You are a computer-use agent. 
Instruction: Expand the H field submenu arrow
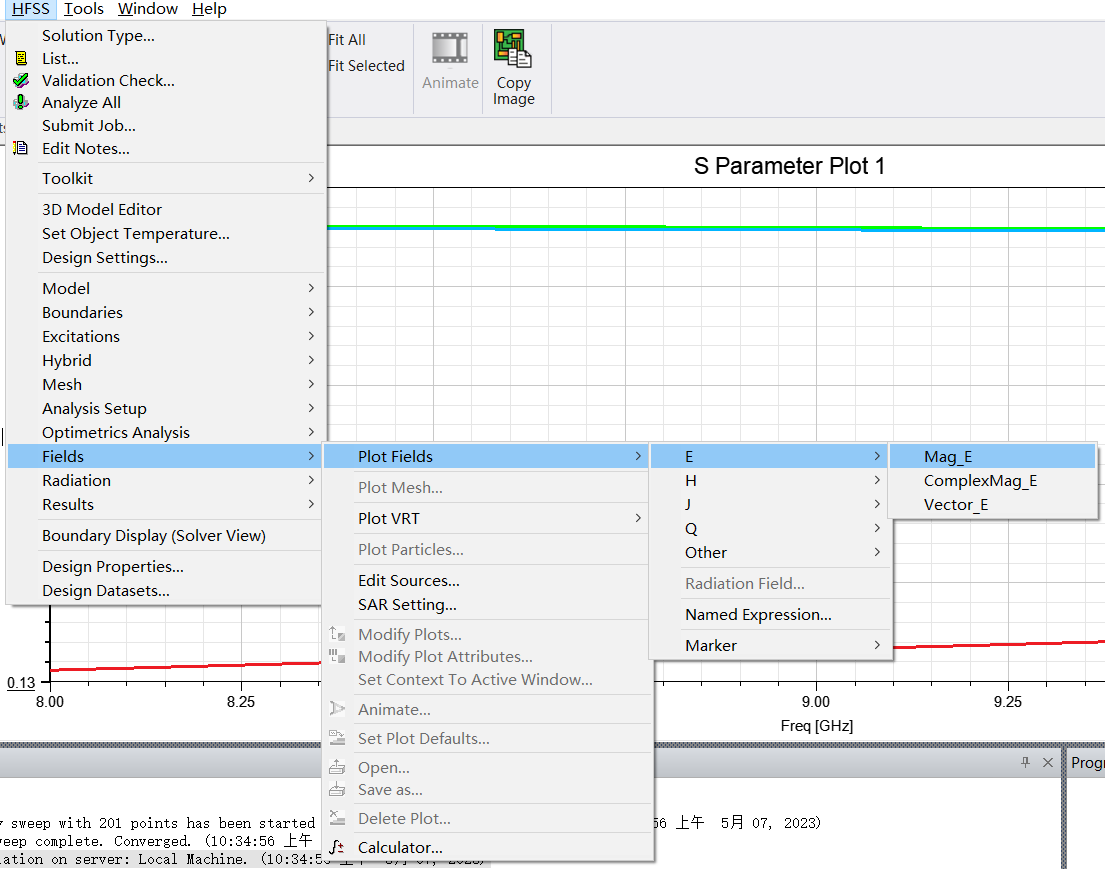pos(877,480)
